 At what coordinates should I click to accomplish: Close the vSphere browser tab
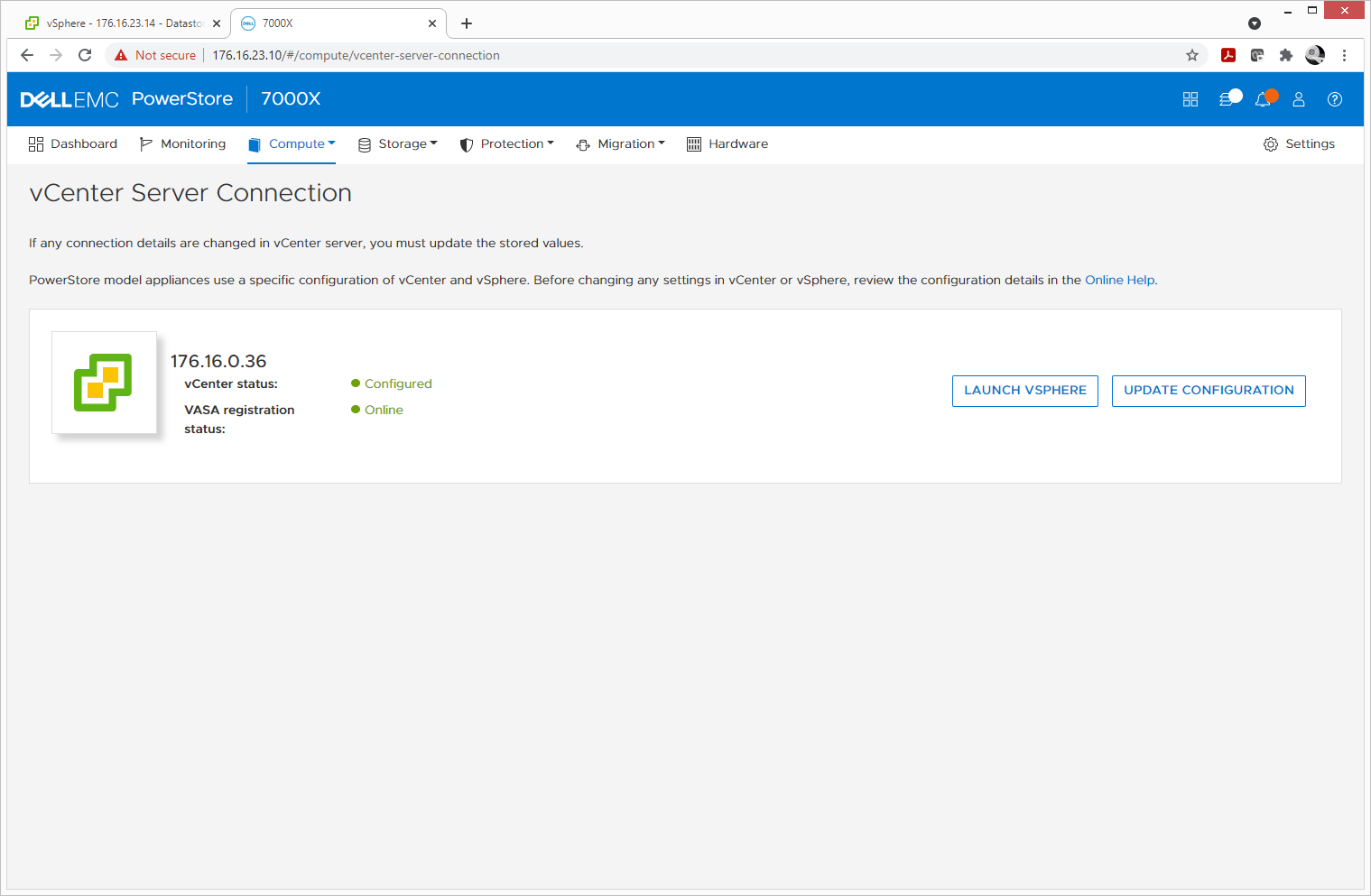[x=217, y=23]
